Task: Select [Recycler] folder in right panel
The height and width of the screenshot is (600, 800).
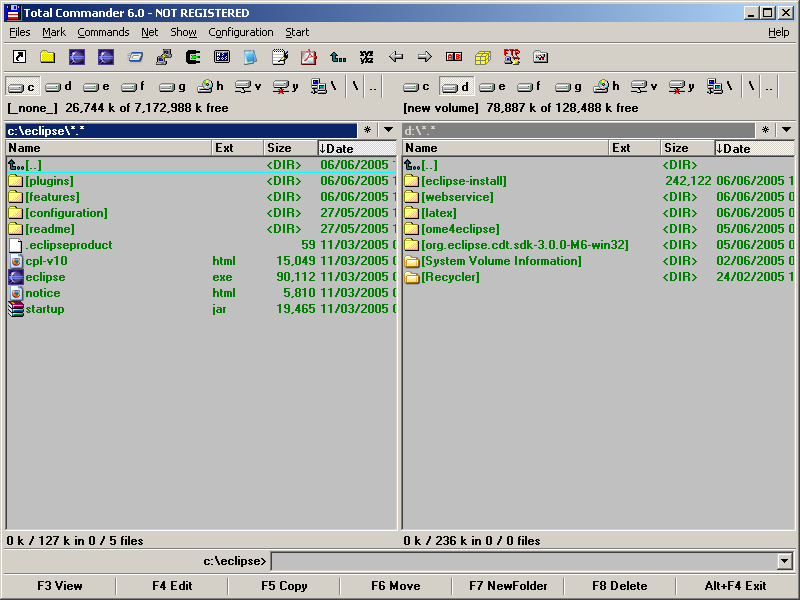Action: coord(599,277)
